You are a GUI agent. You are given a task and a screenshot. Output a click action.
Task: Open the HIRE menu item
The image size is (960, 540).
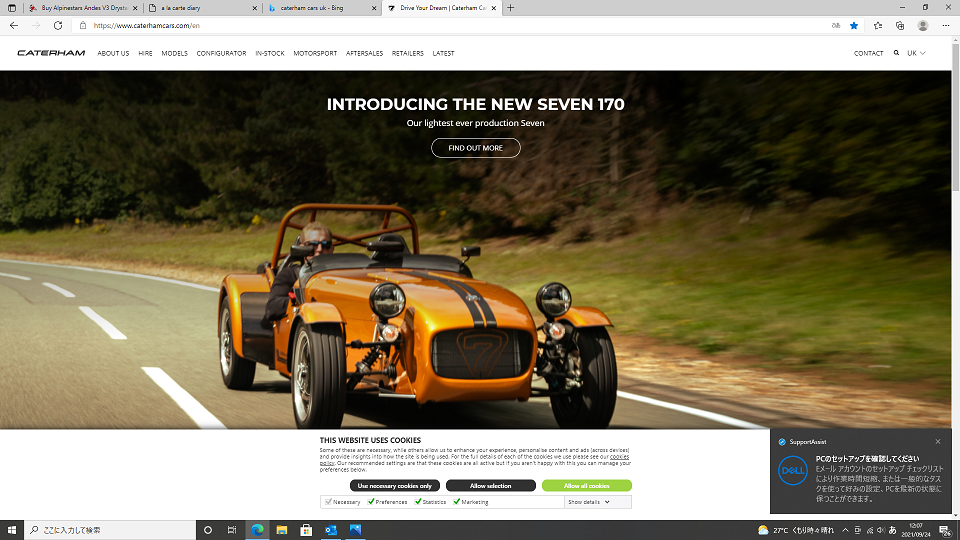pyautogui.click(x=145, y=53)
